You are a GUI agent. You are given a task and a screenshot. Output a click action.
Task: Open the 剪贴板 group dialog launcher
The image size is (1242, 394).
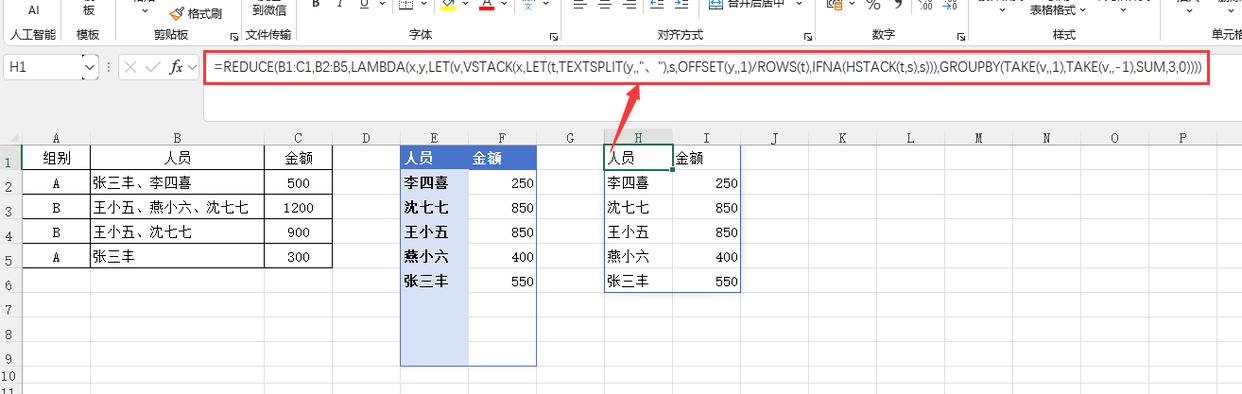click(234, 36)
